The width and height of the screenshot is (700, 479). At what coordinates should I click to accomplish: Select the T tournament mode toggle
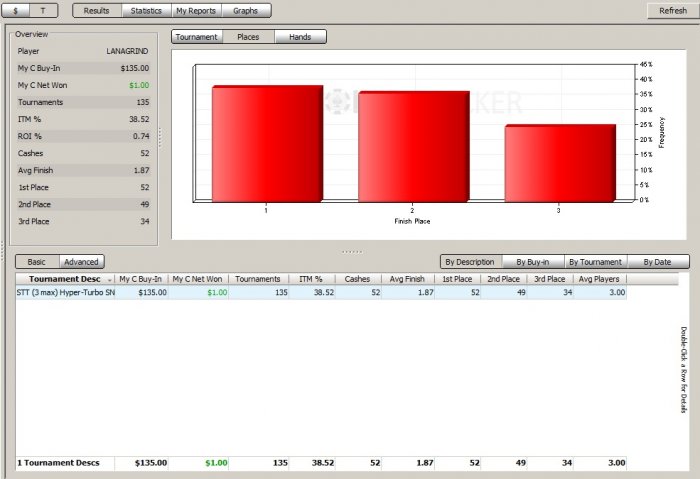[x=43, y=11]
